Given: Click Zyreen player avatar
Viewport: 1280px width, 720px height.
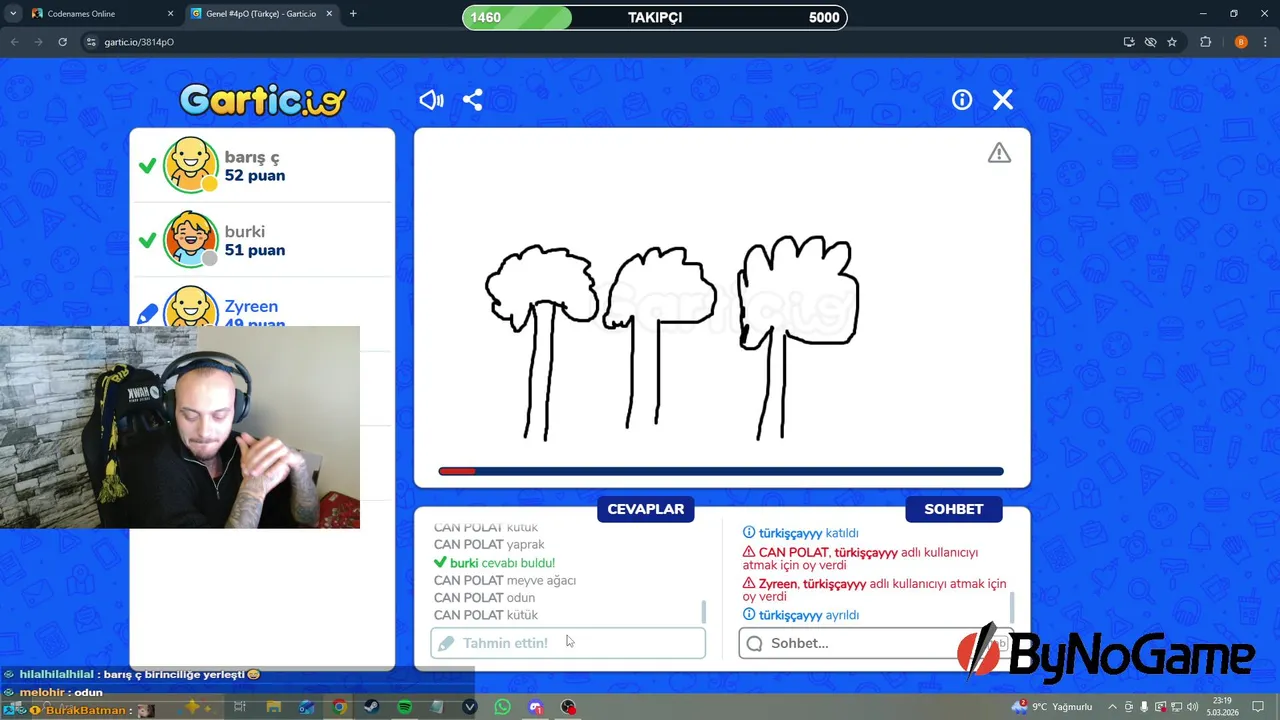Looking at the screenshot, I should 190,307.
